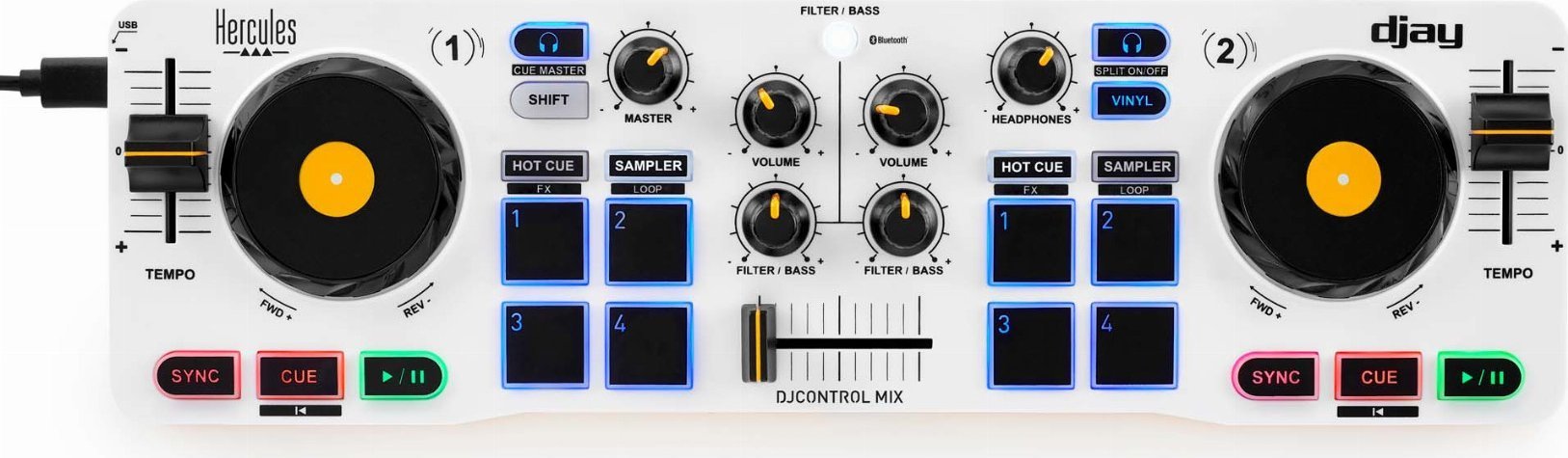Image resolution: width=1568 pixels, height=458 pixels.
Task: Tap deck 2 pad 4
Action: (x=1135, y=346)
